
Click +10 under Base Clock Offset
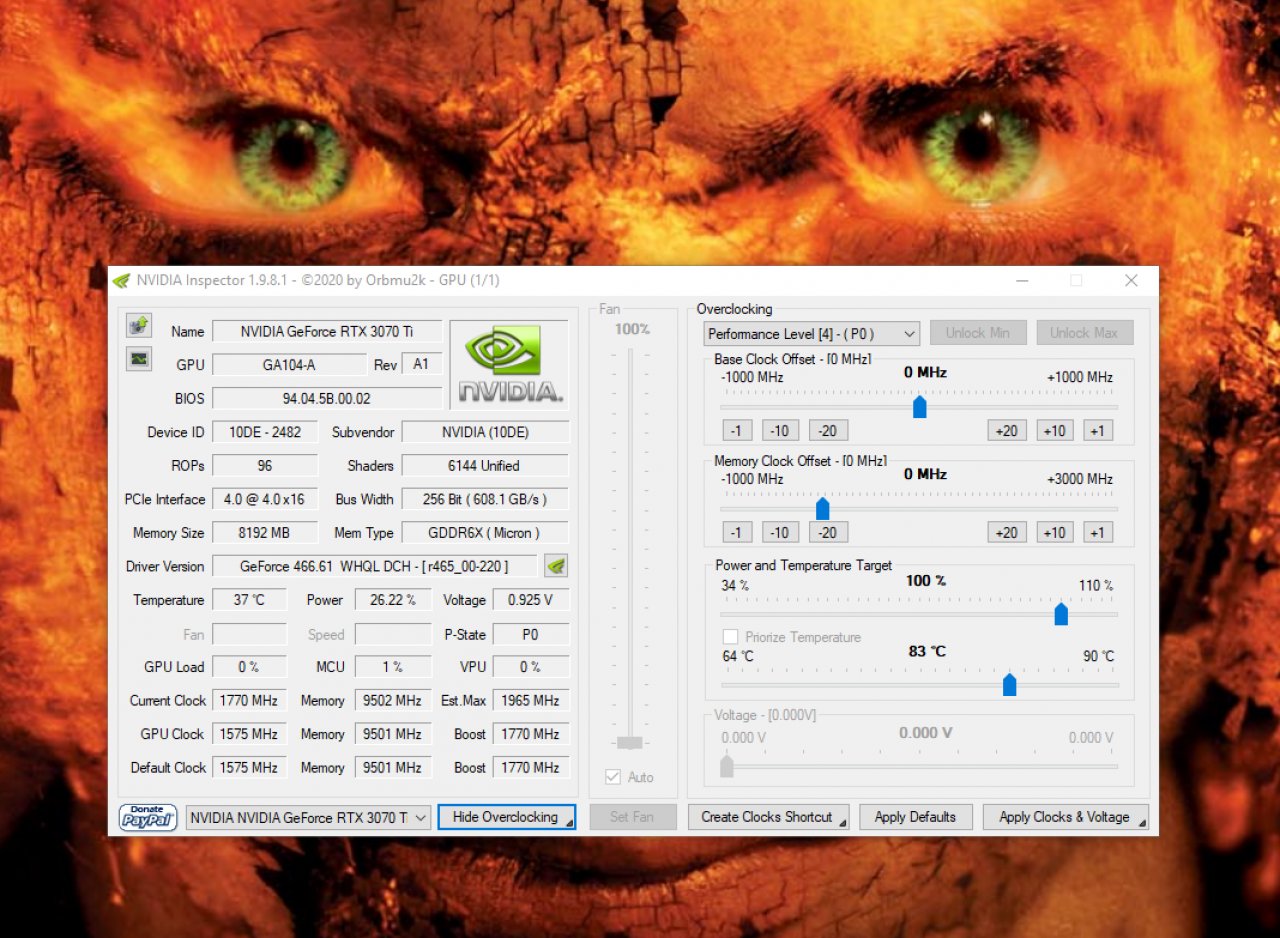point(1055,430)
